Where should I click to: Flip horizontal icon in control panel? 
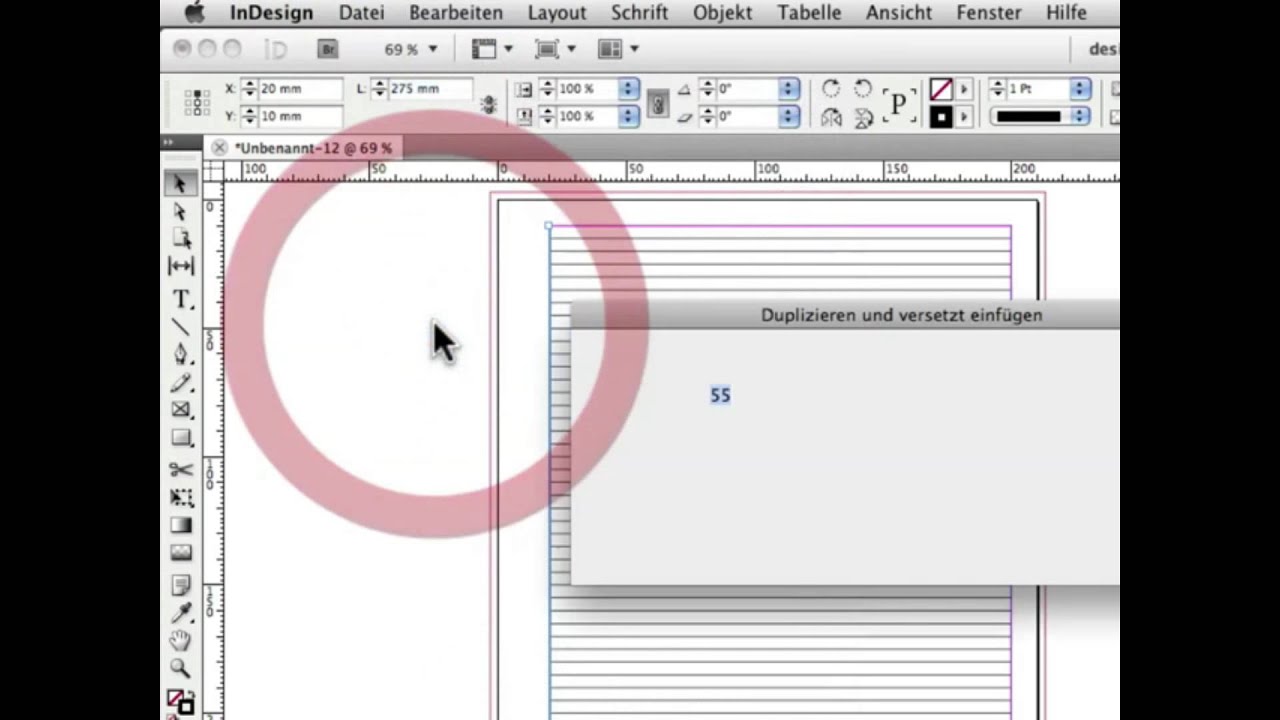pyautogui.click(x=831, y=117)
